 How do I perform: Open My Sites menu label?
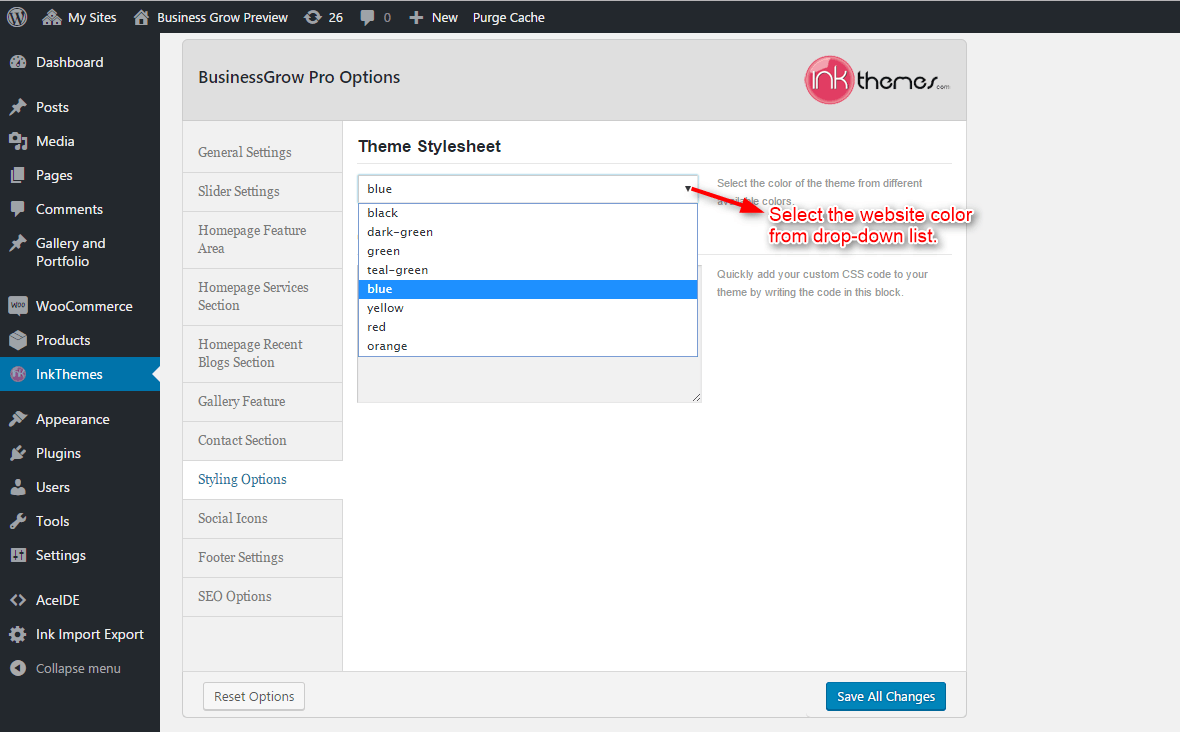pos(92,17)
